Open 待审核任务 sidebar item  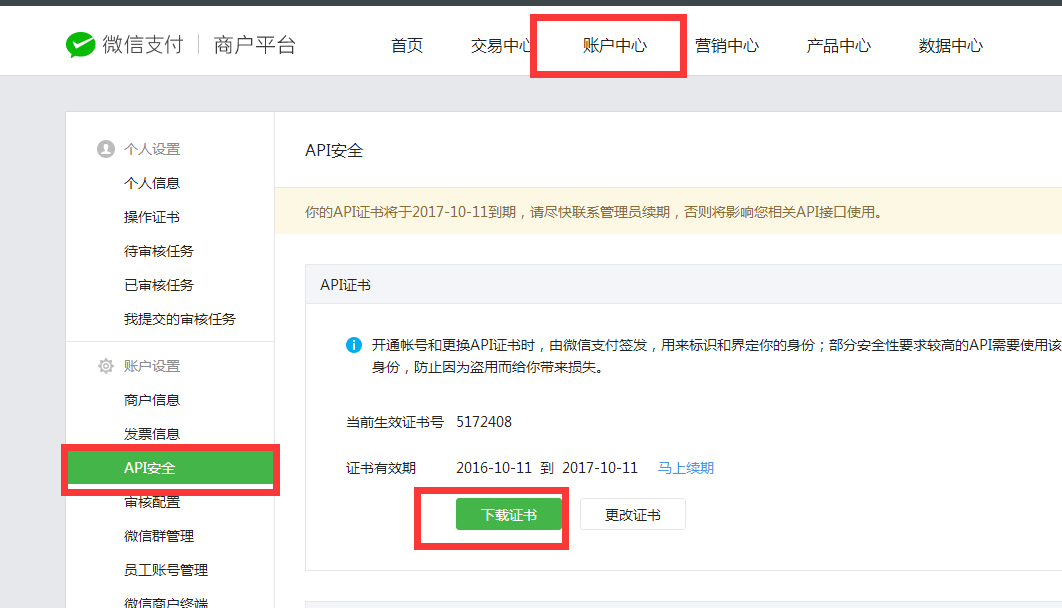tap(159, 251)
